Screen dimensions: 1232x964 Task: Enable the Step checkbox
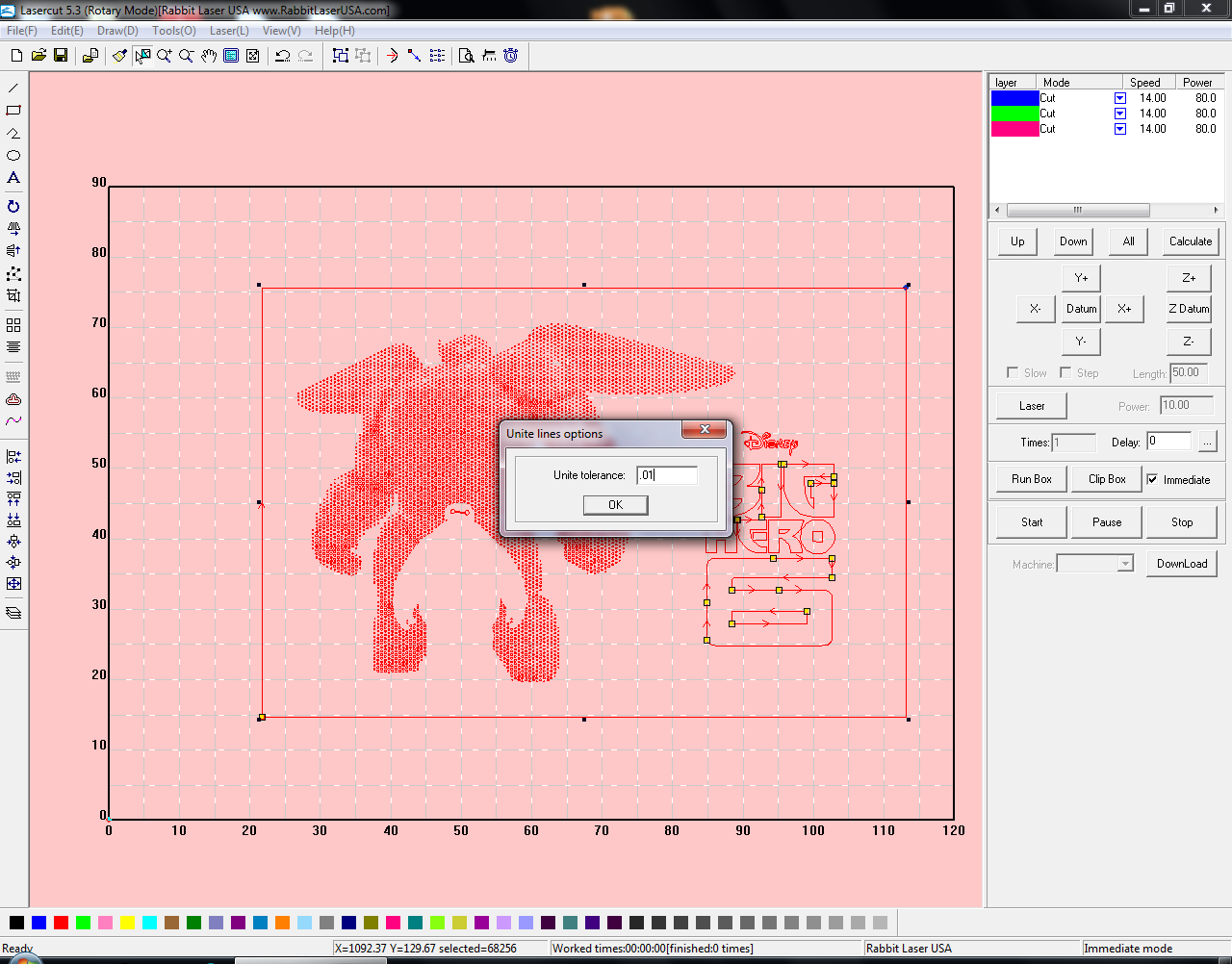tap(1065, 372)
